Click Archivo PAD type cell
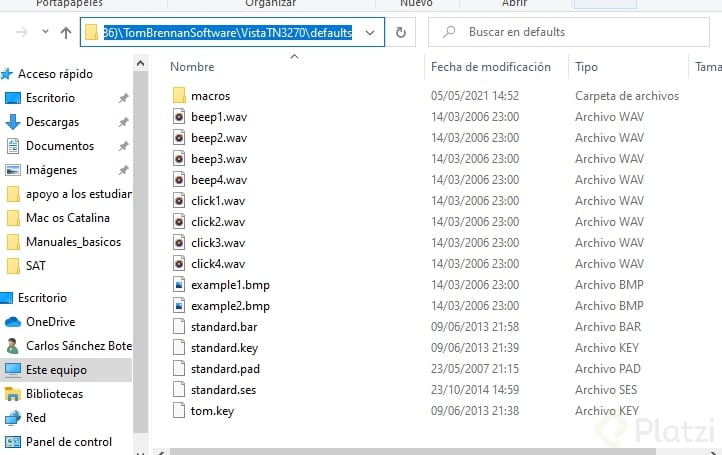Screen dimensions: 722x455 coord(608,369)
